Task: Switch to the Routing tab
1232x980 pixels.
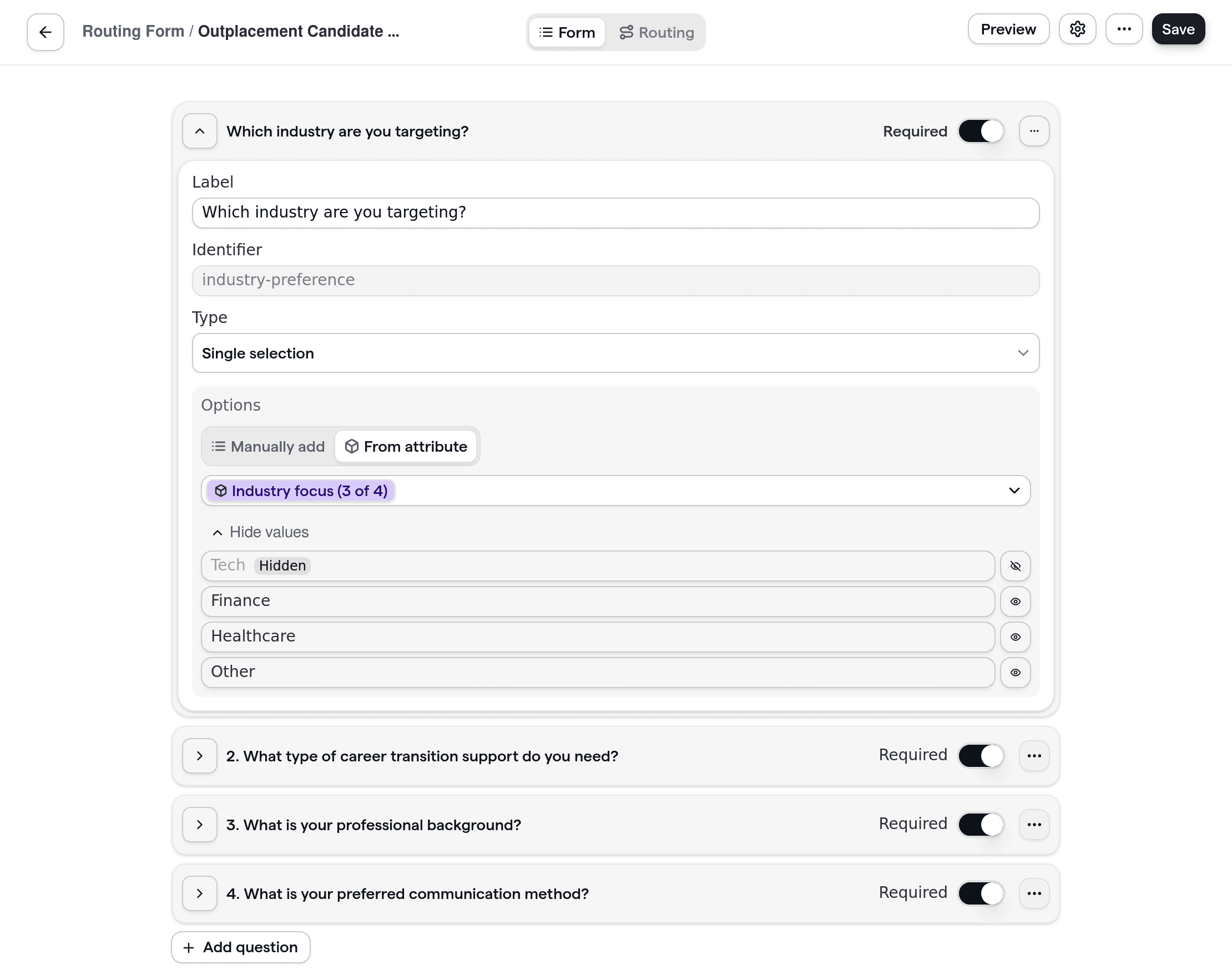Action: [x=657, y=32]
